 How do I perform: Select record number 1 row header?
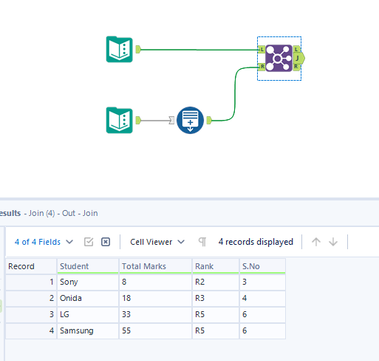coord(31,282)
